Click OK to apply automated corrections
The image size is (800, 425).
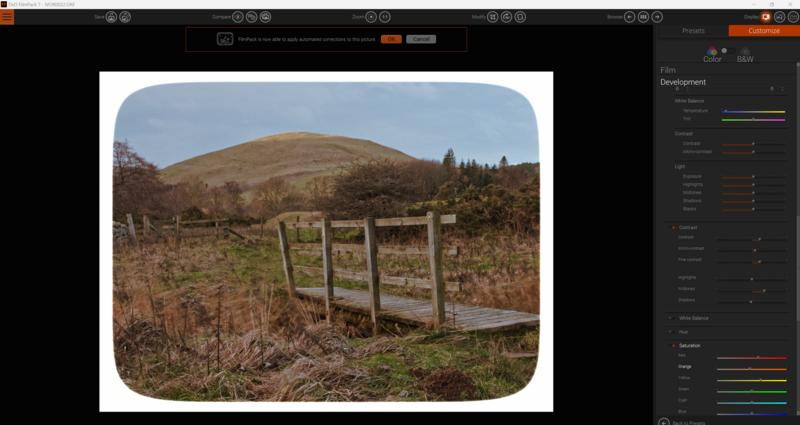click(391, 39)
